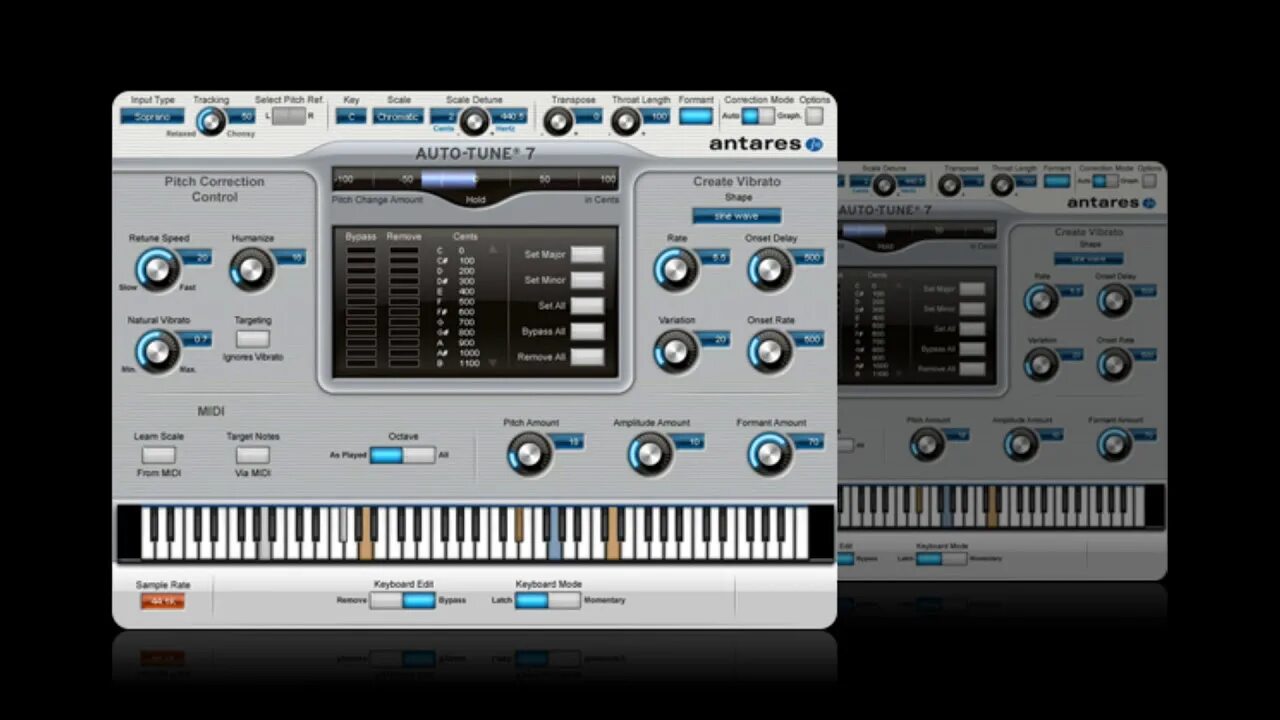Viewport: 1280px width, 720px height.
Task: Click the Target Notes Via MIDI button
Action: (253, 455)
